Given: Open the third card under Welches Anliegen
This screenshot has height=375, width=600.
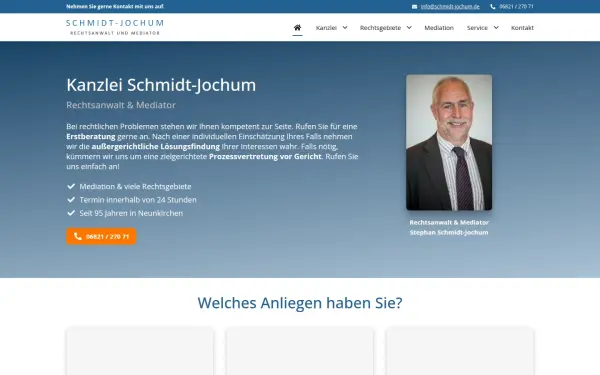Looking at the screenshot, I should point(460,351).
